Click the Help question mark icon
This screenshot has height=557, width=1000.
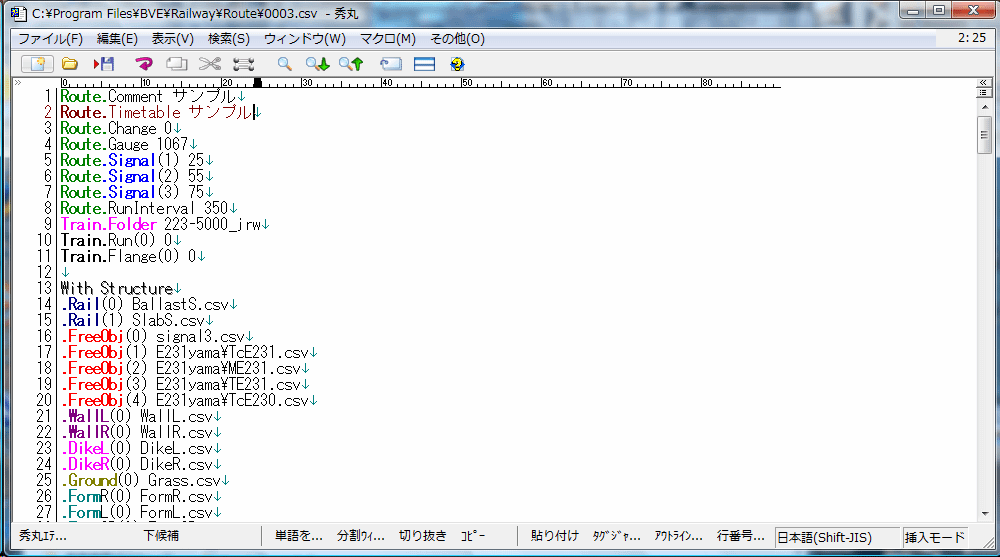coord(457,64)
